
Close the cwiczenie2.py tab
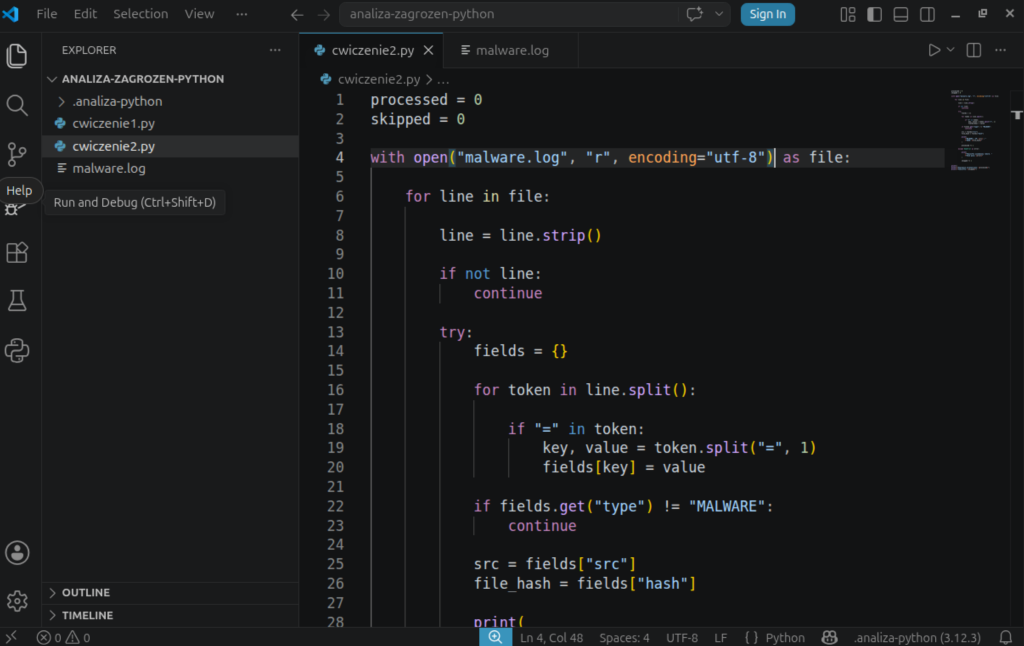click(x=428, y=50)
